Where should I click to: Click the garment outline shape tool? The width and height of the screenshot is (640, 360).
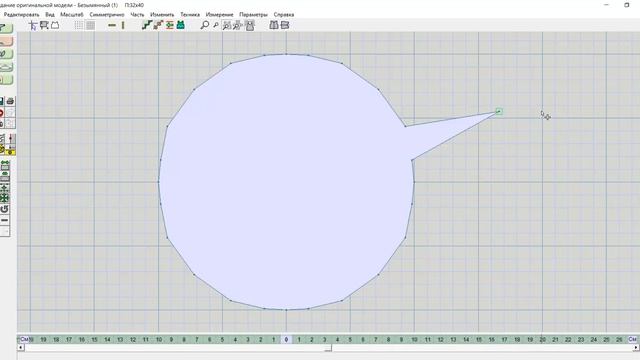point(55,25)
